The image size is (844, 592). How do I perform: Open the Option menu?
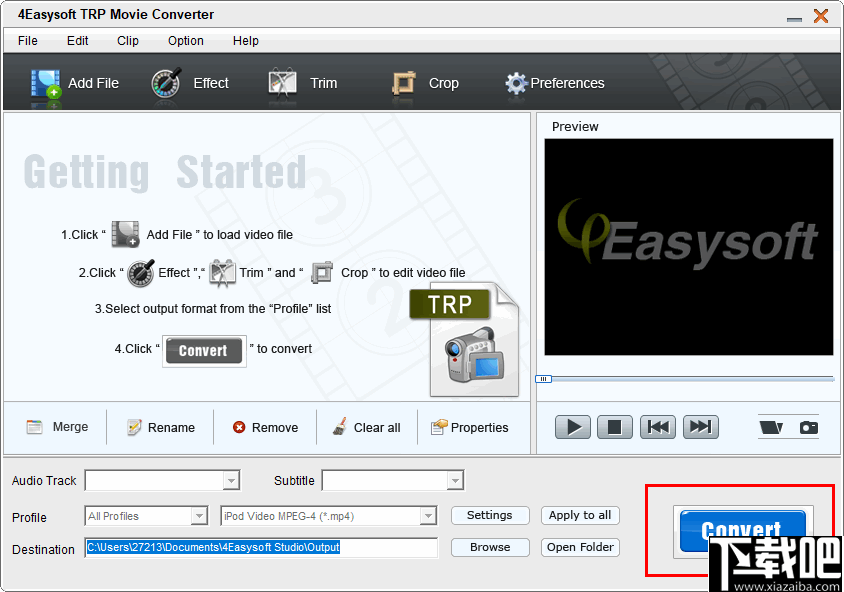point(185,41)
